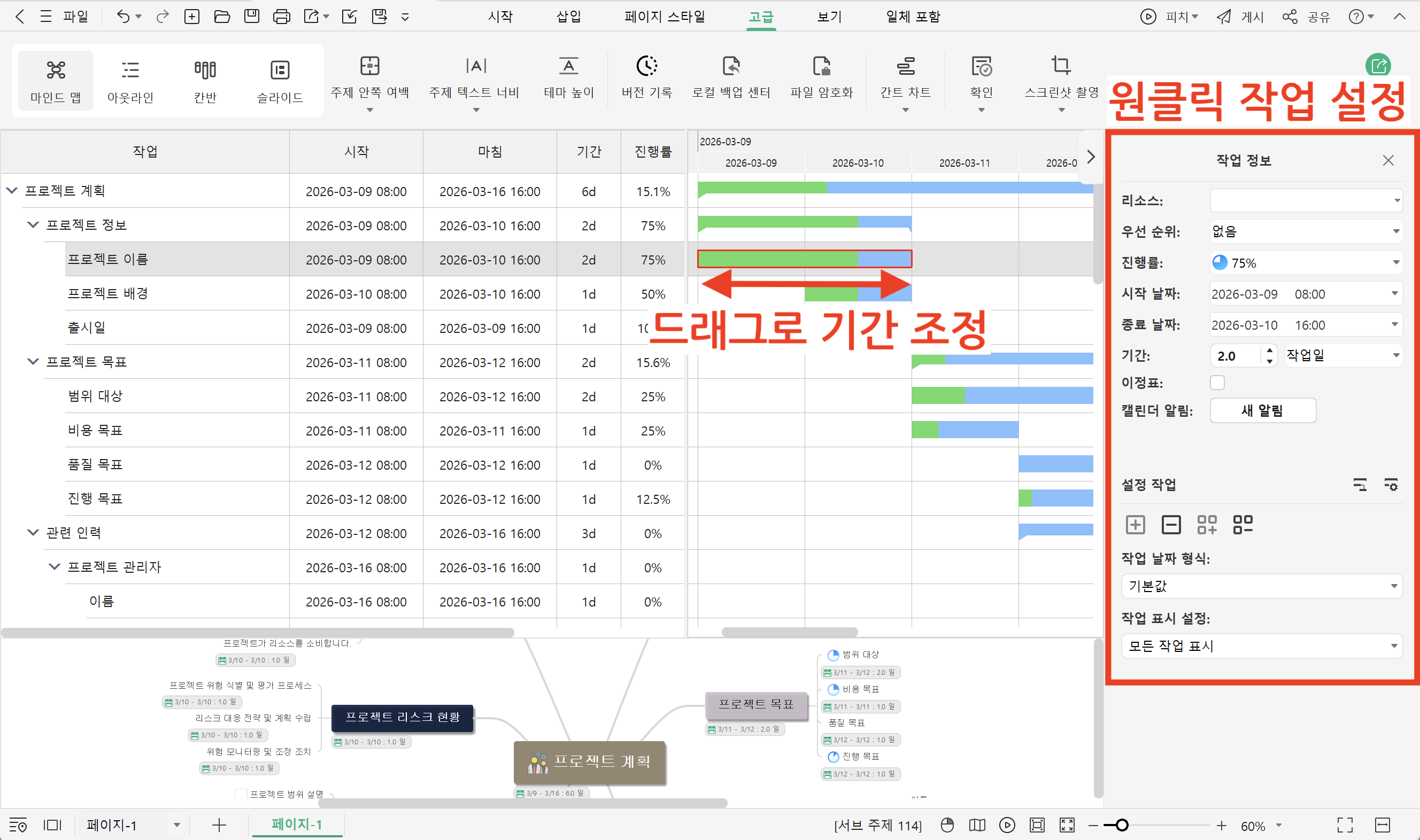Open the 작업 표시 설정 dropdown
The width and height of the screenshot is (1420, 840).
click(x=1261, y=645)
